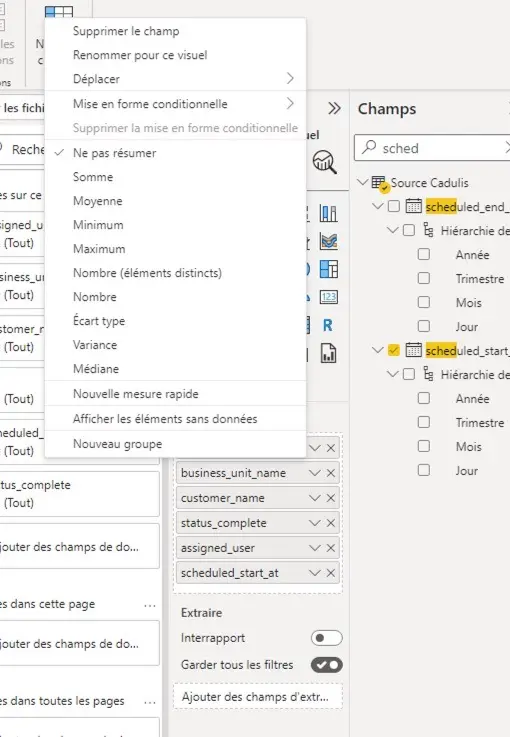This screenshot has height=737, width=510.
Task: Remove business_unit_name field with X
Action: [331, 473]
